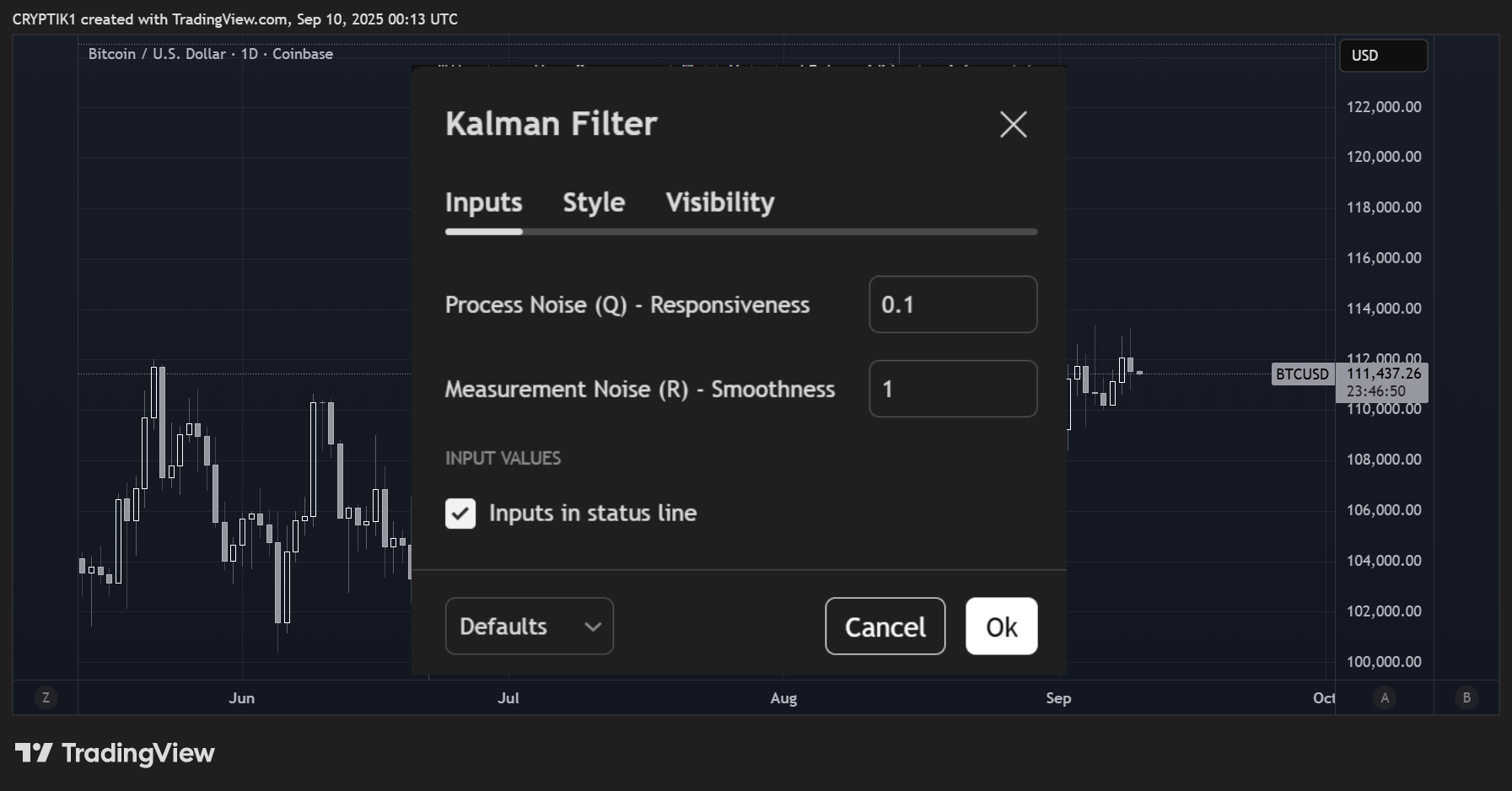Screen dimensions: 1512x791
Task: Click the Jul label on time axis
Action: click(x=508, y=698)
